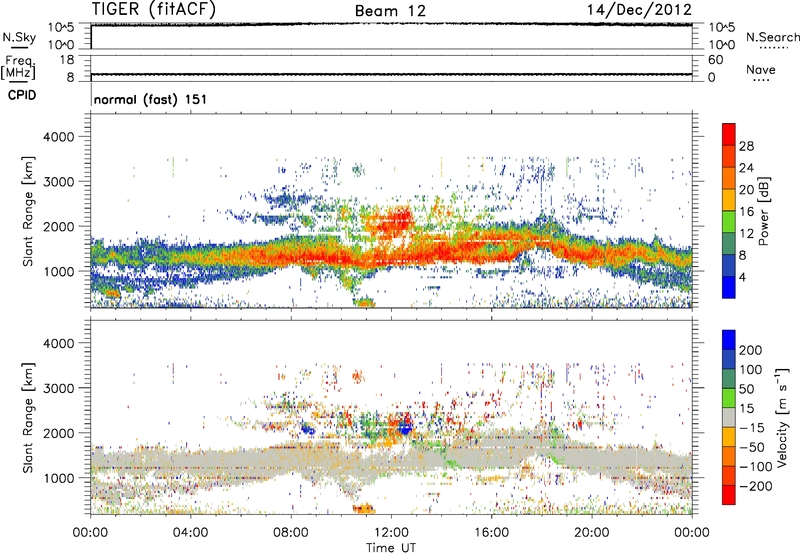The width and height of the screenshot is (800, 554).
Task: Click the 'Nave' legend label
Action: coord(761,69)
